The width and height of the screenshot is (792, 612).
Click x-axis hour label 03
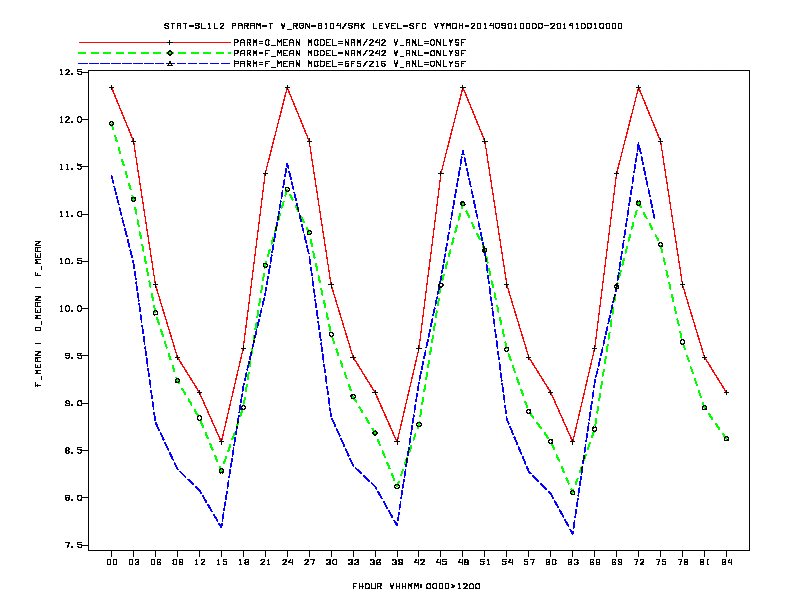133,562
